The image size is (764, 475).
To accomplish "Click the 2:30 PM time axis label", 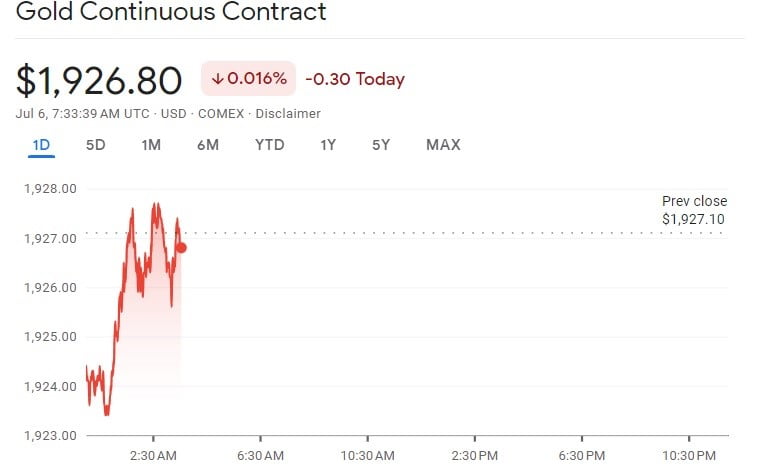I will (474, 454).
